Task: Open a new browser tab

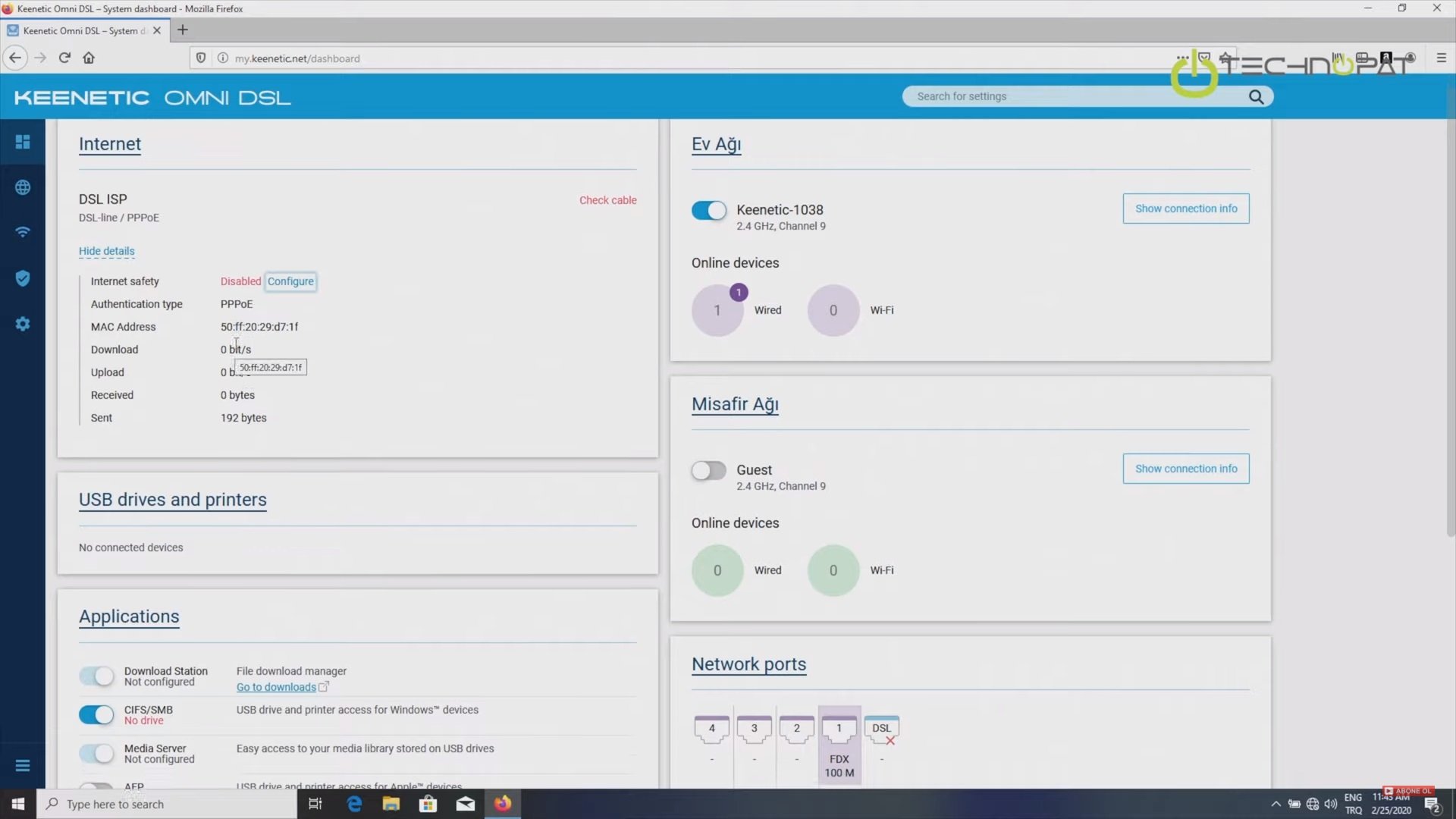Action: [182, 30]
